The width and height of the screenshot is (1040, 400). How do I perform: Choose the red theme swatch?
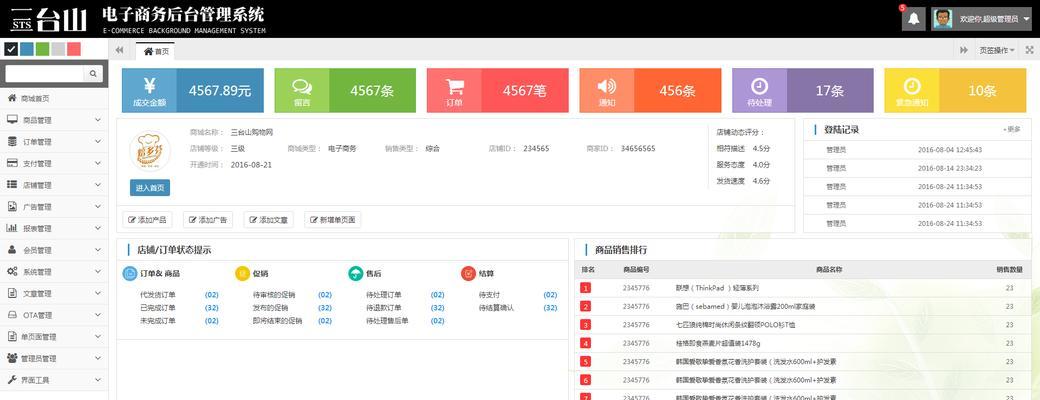pyautogui.click(x=74, y=49)
